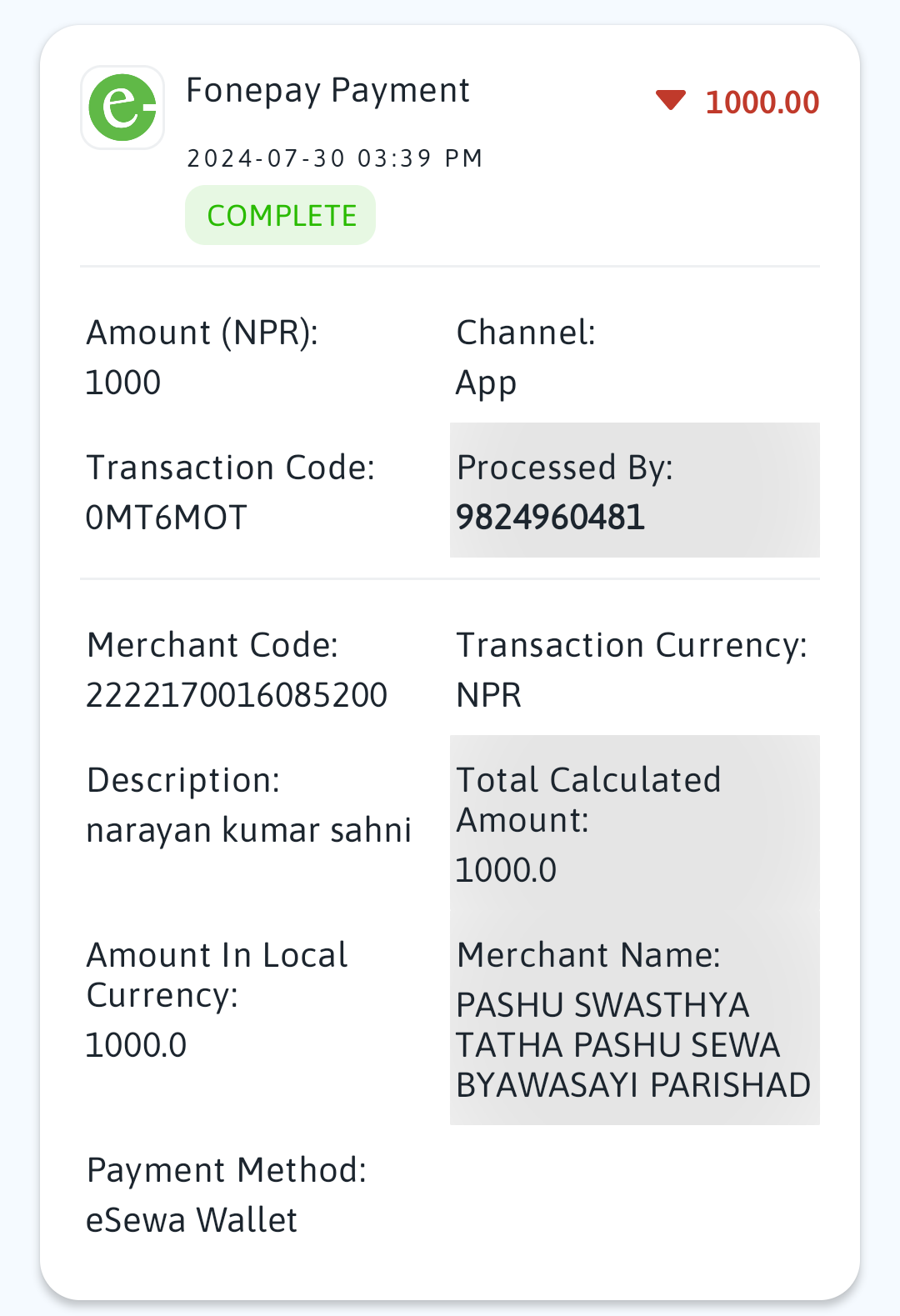Tap the Amount In Local Currency value
900x1316 pixels.
point(137,1045)
